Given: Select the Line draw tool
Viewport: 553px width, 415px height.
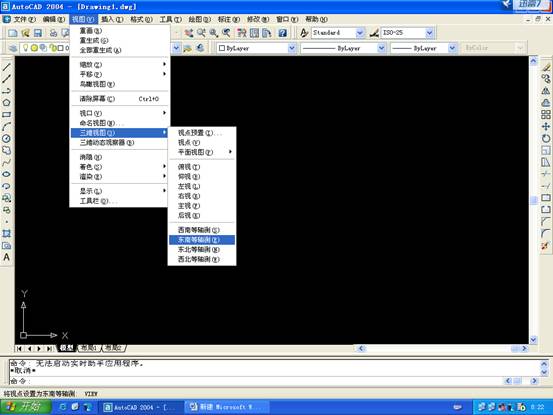Looking at the screenshot, I should pyautogui.click(x=6, y=67).
